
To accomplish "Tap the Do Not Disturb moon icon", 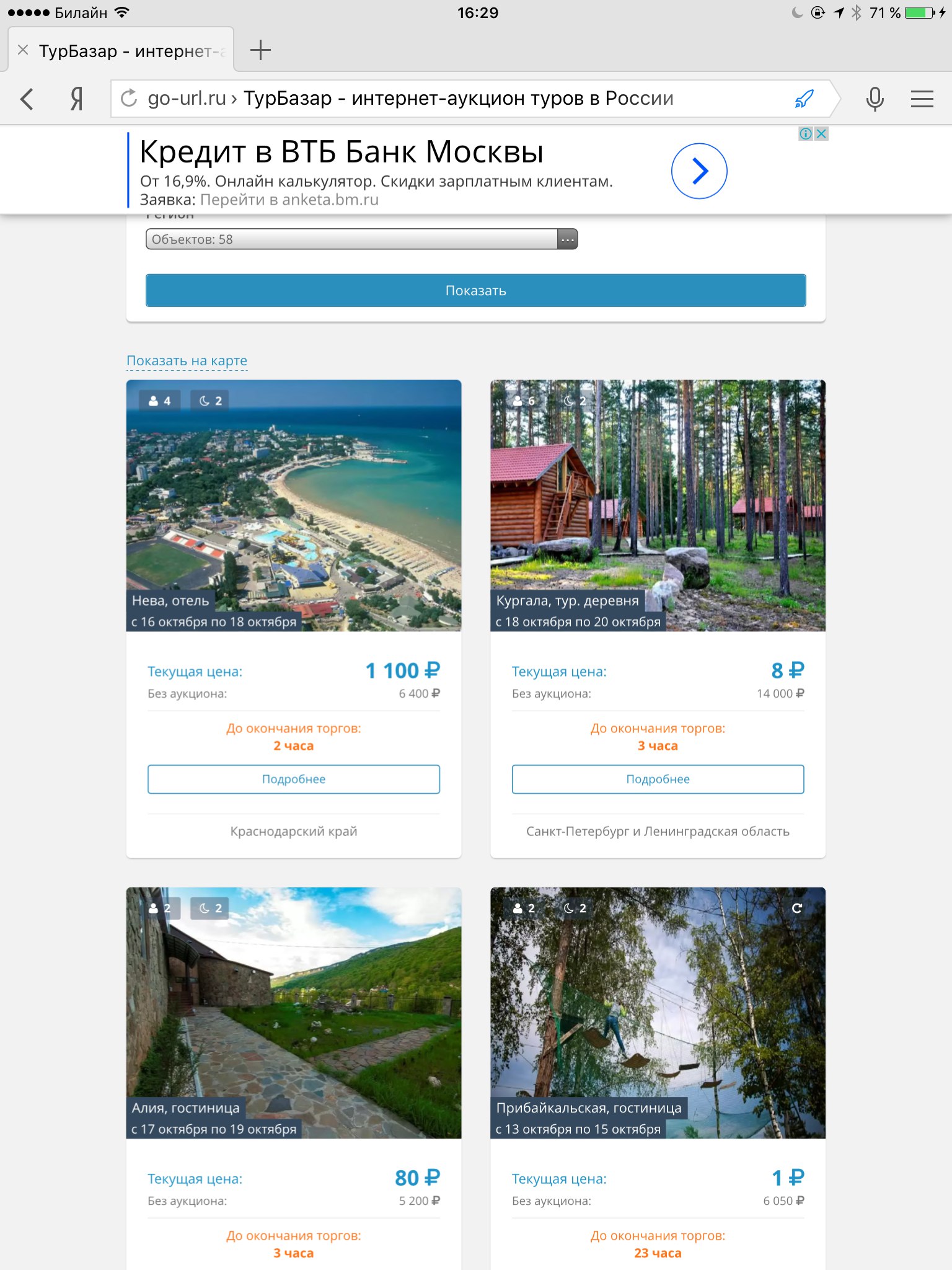I will 797,12.
